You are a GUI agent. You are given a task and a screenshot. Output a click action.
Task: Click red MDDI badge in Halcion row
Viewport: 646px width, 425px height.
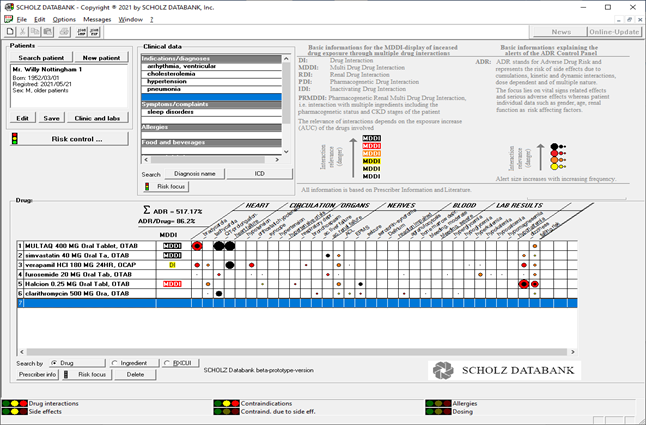(172, 284)
